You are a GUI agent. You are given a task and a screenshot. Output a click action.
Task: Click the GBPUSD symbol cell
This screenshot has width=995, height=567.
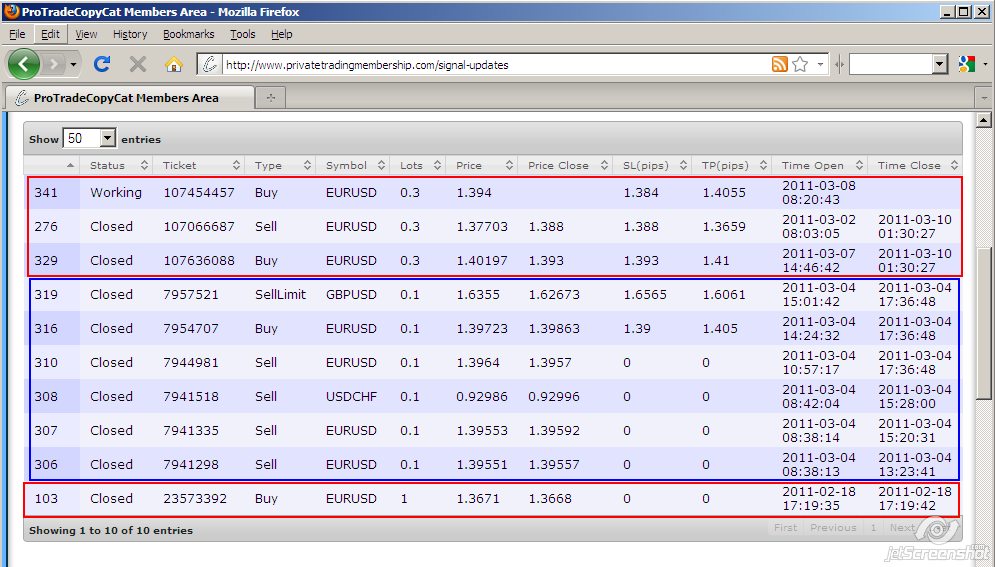[x=351, y=294]
